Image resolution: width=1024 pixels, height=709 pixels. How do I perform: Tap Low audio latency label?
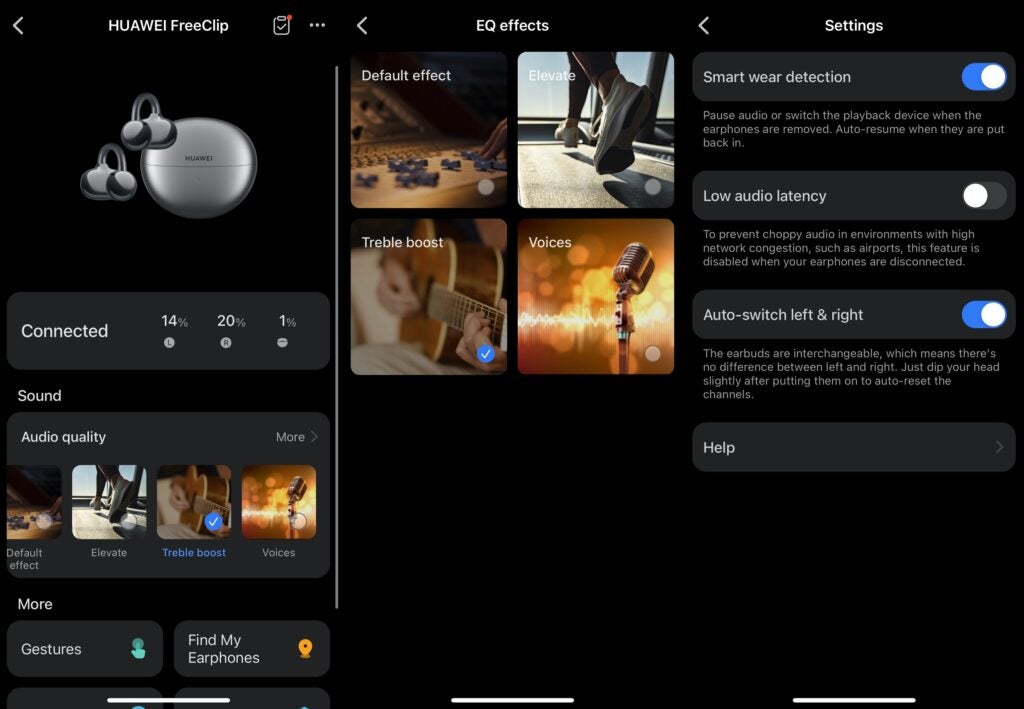point(765,196)
